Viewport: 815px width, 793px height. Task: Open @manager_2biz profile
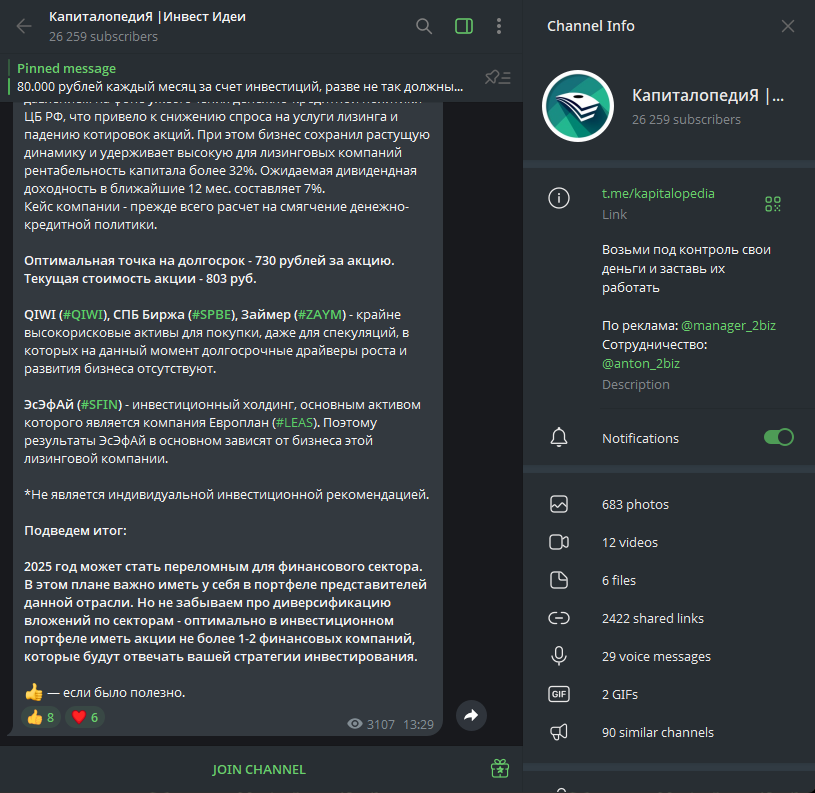click(728, 325)
